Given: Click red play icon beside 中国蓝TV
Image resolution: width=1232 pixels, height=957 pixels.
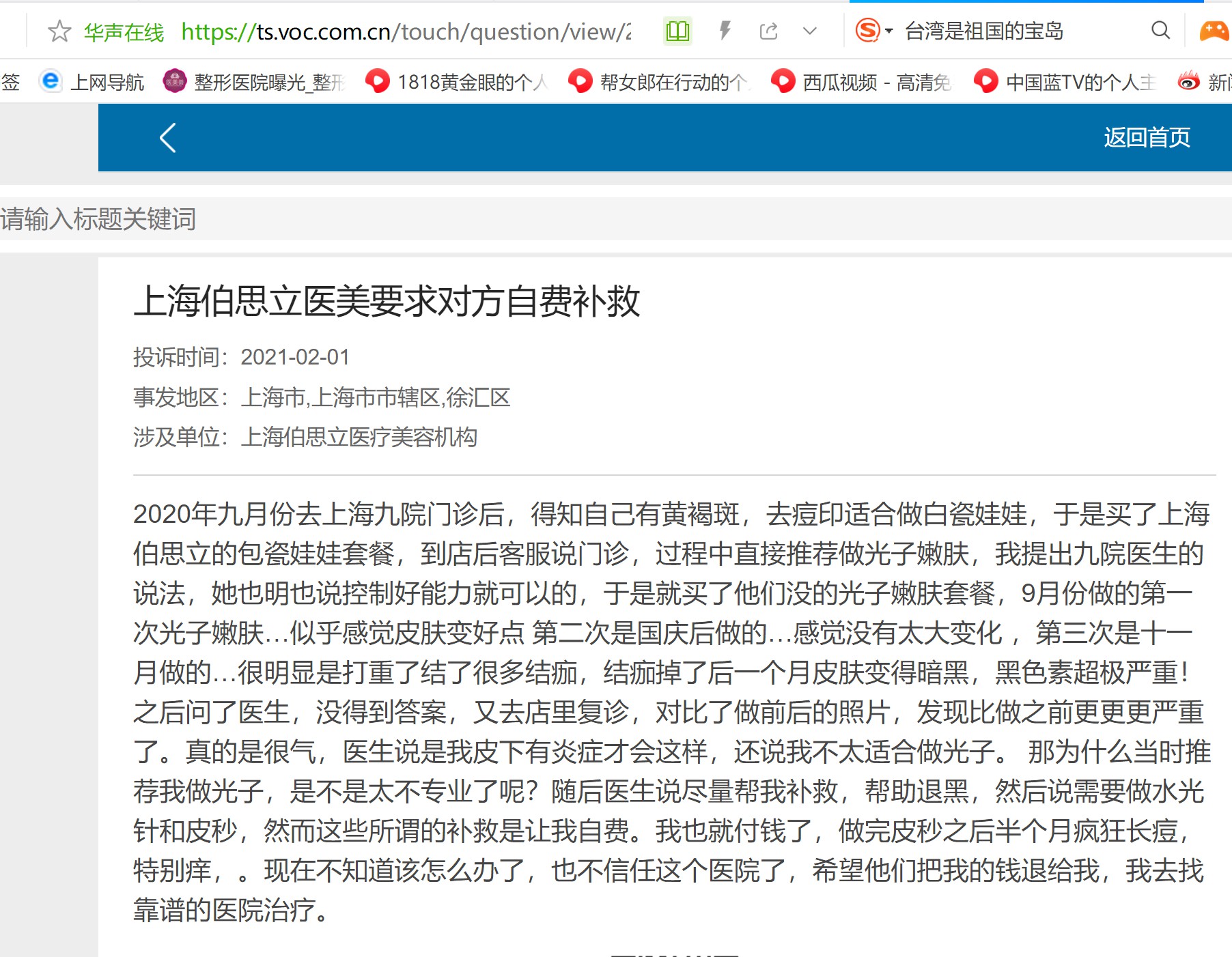Looking at the screenshot, I should [986, 81].
